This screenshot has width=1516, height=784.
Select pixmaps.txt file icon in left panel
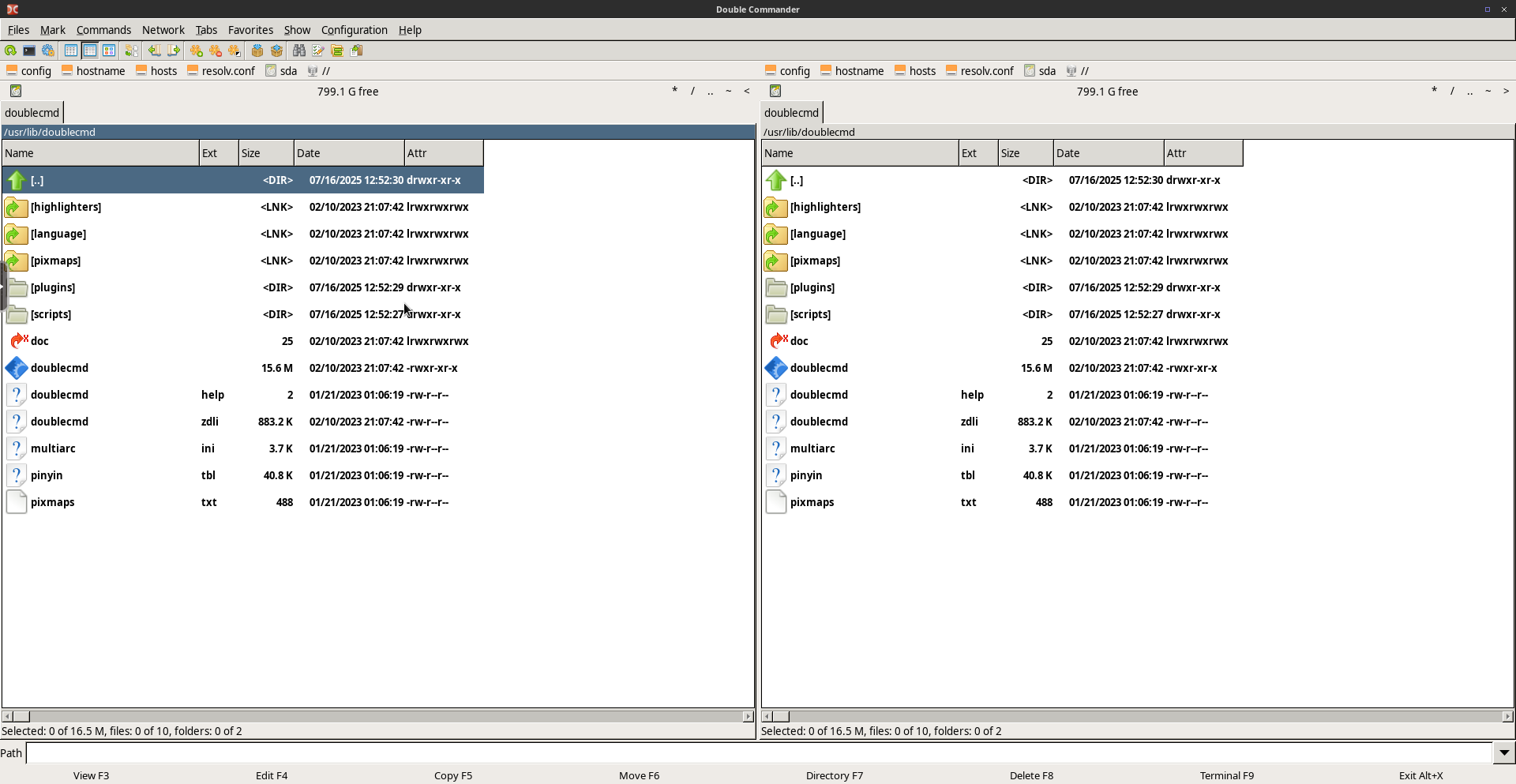[17, 502]
